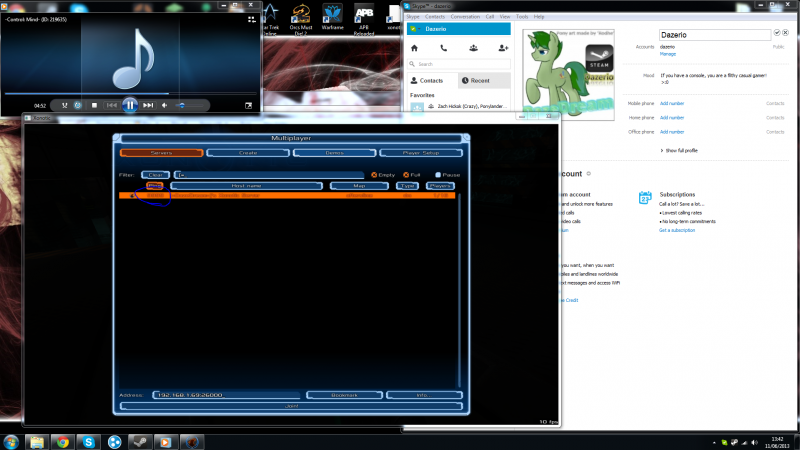
Task: Toggle the Empty servers filter checkbox
Action: pyautogui.click(x=374, y=174)
